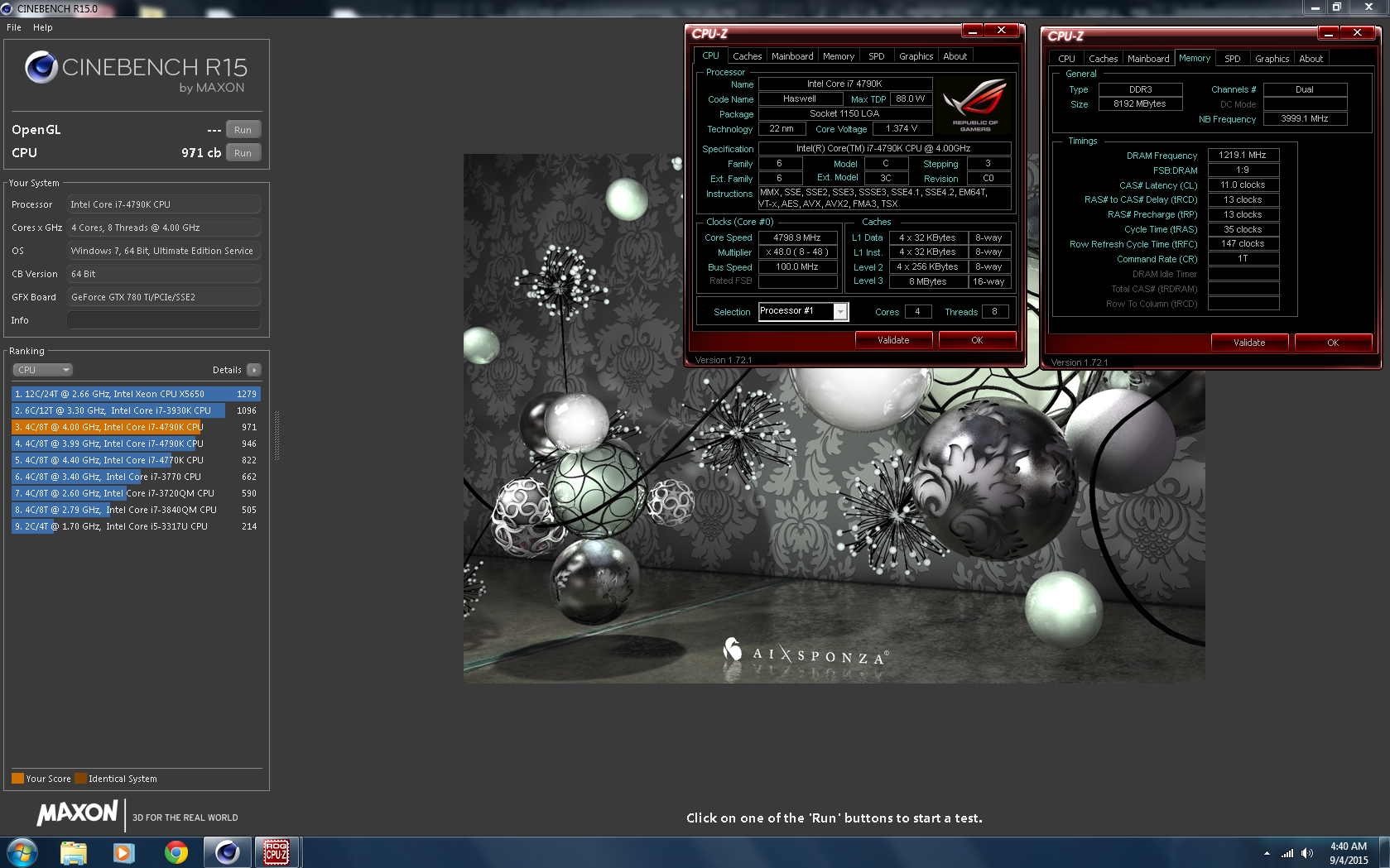The width and height of the screenshot is (1390, 868).
Task: Click the AixSponza render image
Action: point(834,418)
